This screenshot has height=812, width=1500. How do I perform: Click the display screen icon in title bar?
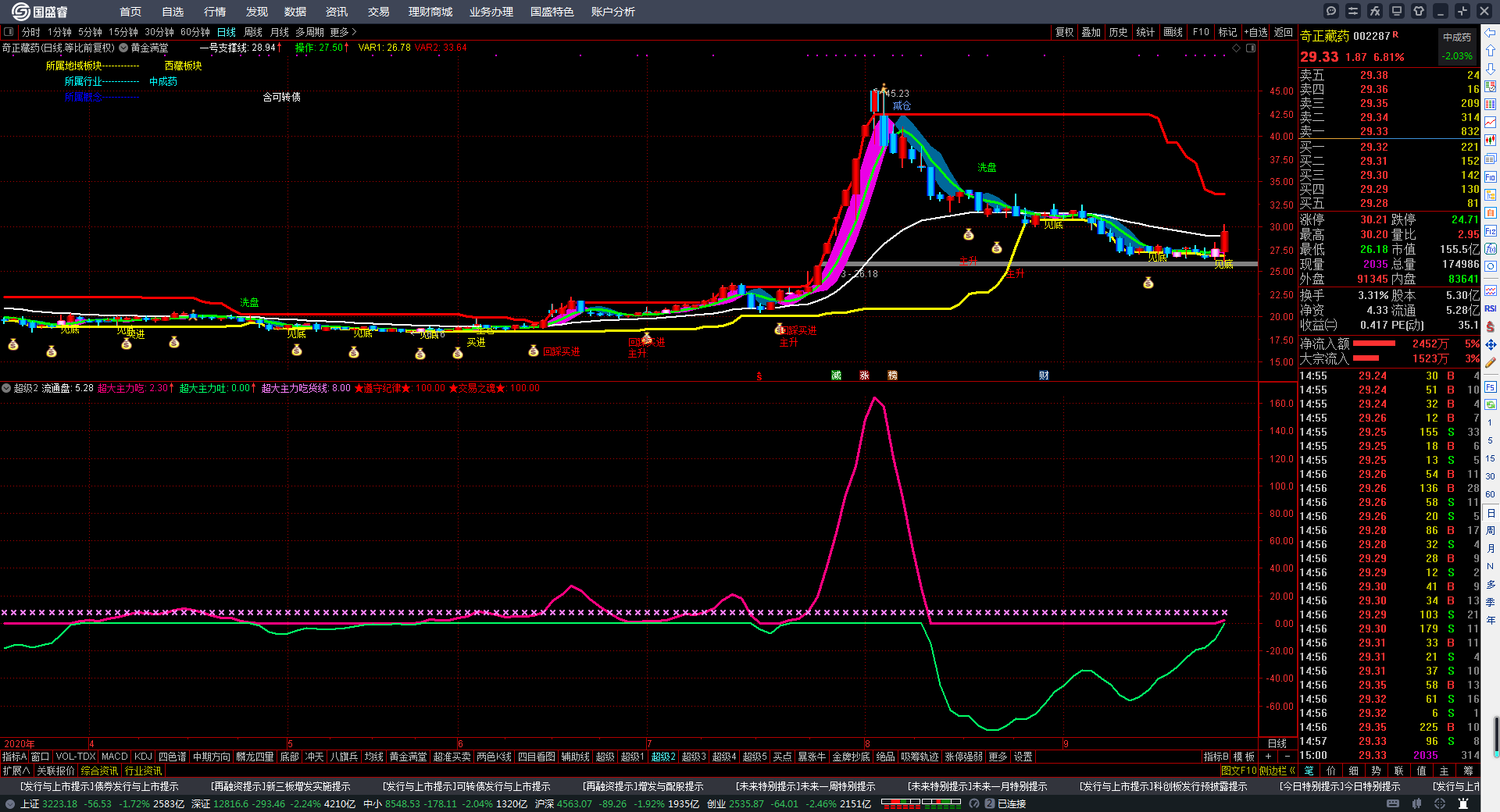point(1397,11)
